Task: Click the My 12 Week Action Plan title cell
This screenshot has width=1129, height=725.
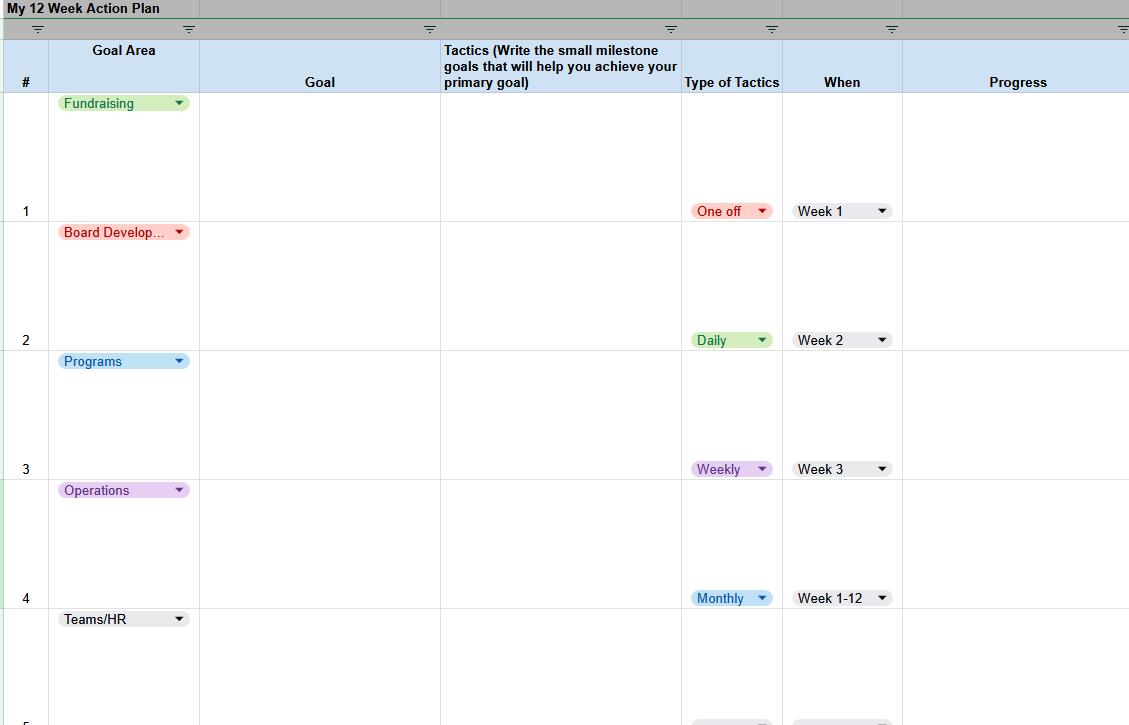Action: click(x=98, y=9)
